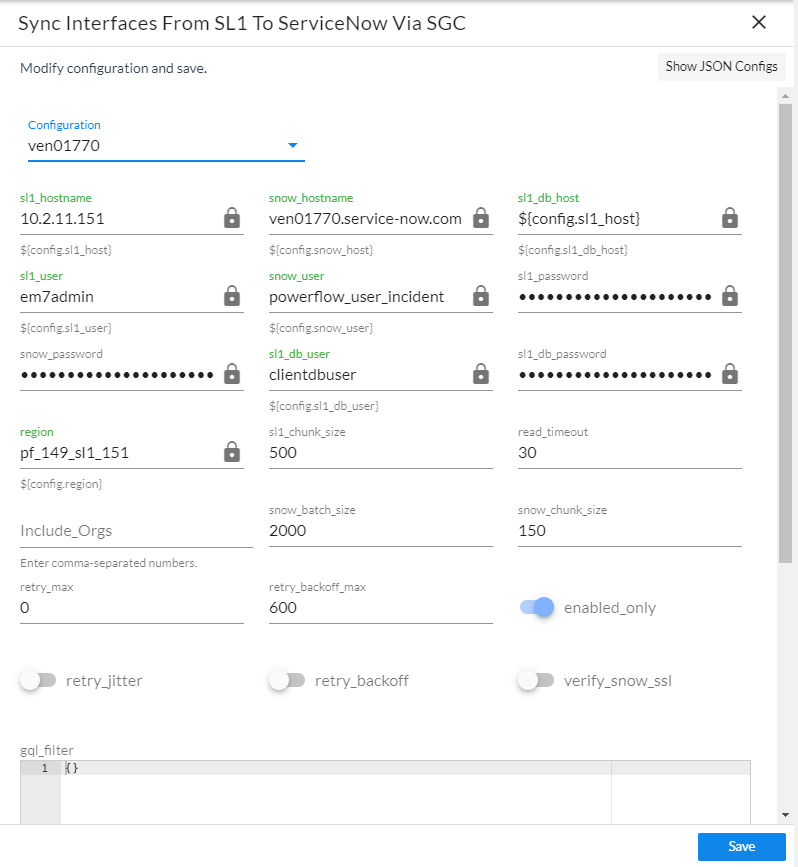Click the ${config.region} hint text
This screenshot has width=798, height=867.
(x=61, y=484)
